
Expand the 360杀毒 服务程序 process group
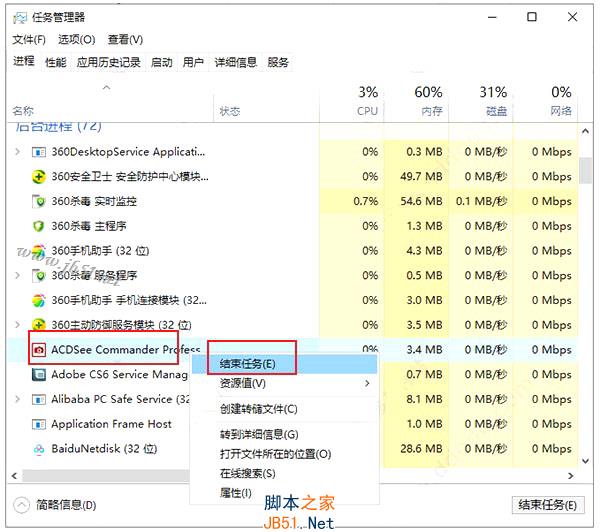pos(18,275)
